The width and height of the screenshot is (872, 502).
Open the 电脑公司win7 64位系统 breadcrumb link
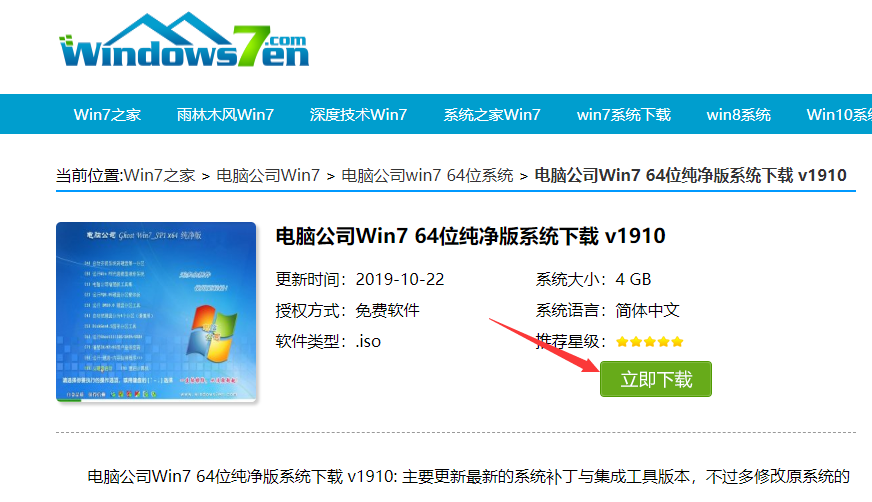(x=427, y=176)
